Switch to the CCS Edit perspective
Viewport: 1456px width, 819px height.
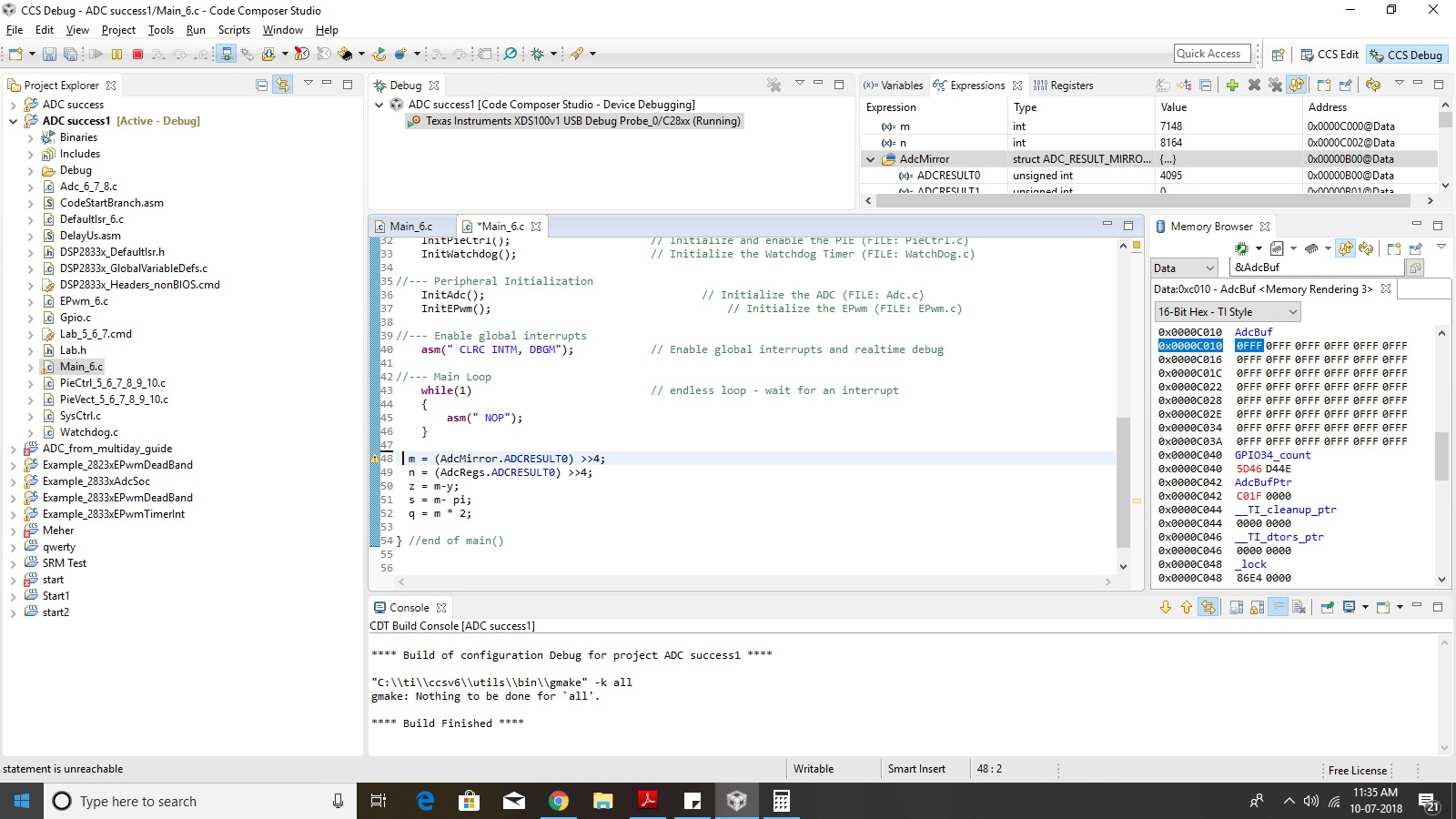point(1330,55)
